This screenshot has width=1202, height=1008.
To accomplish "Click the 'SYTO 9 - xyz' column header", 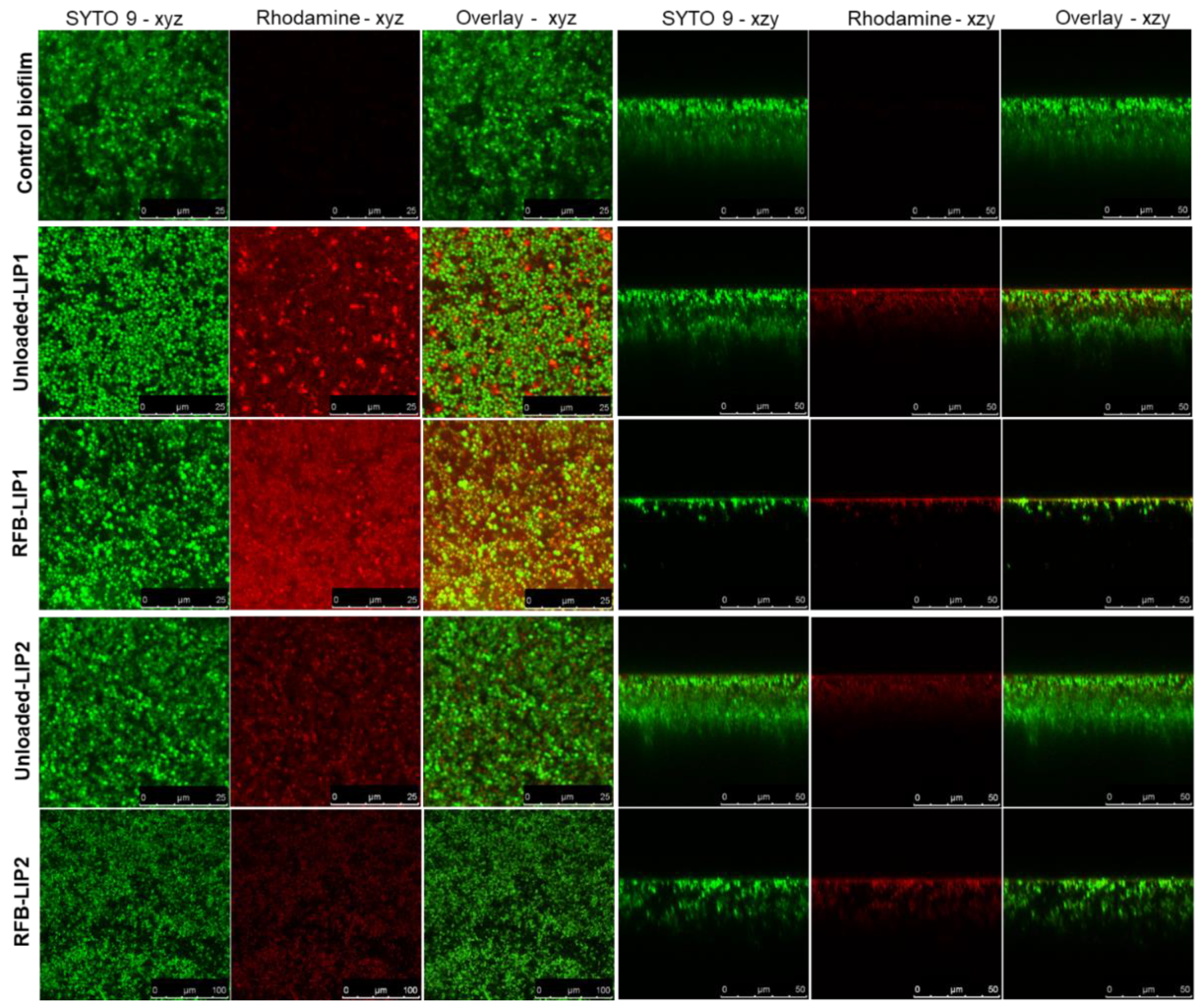I will [124, 18].
